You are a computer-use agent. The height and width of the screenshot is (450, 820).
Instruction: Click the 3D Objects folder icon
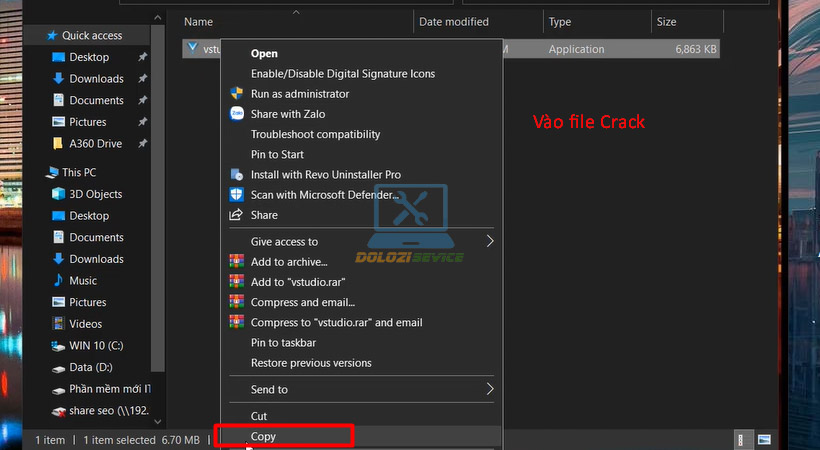[x=58, y=194]
